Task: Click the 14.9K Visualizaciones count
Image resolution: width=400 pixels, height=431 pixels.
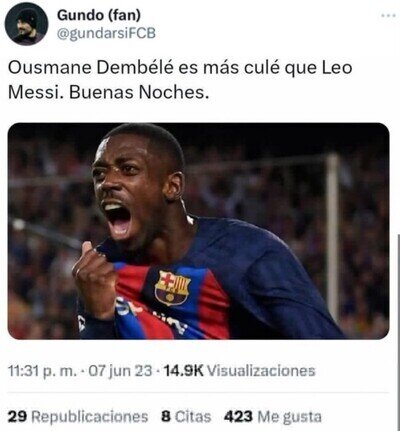Action: click(239, 371)
